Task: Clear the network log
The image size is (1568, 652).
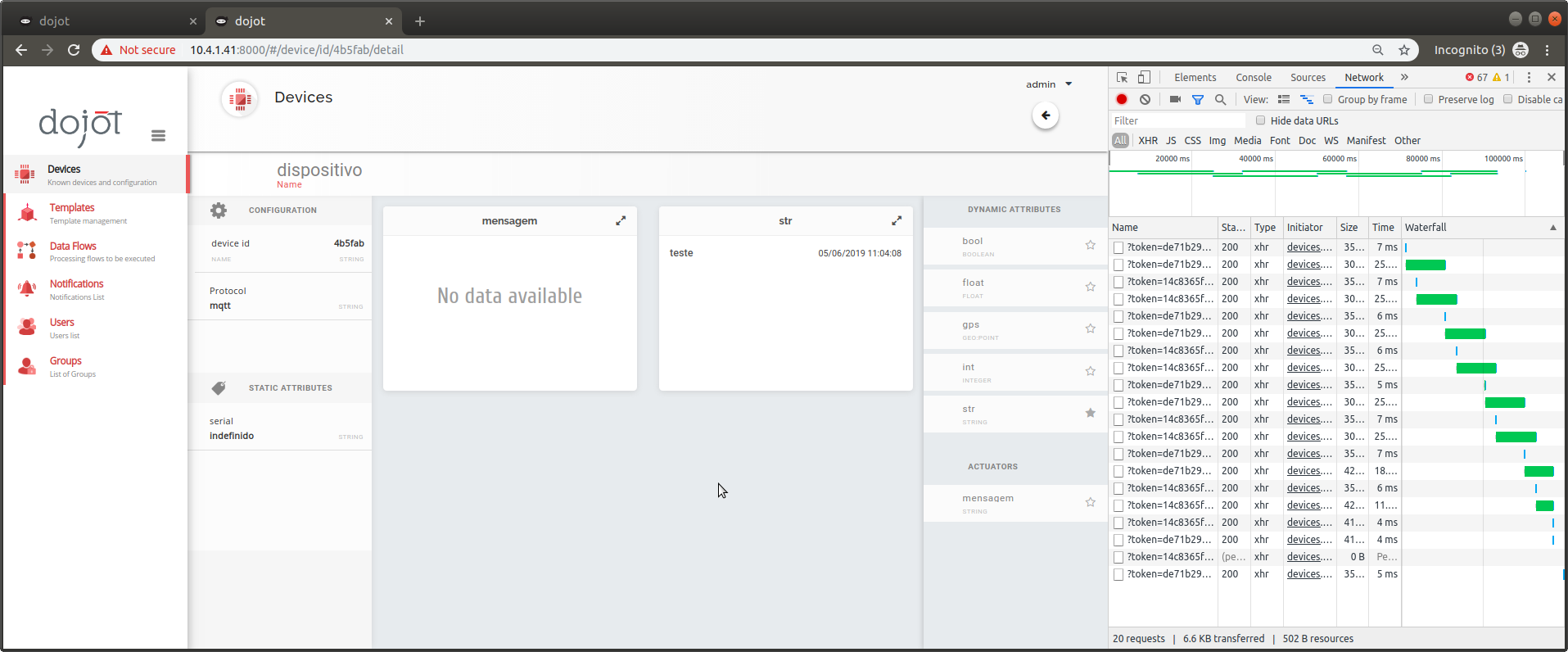Action: click(1145, 99)
